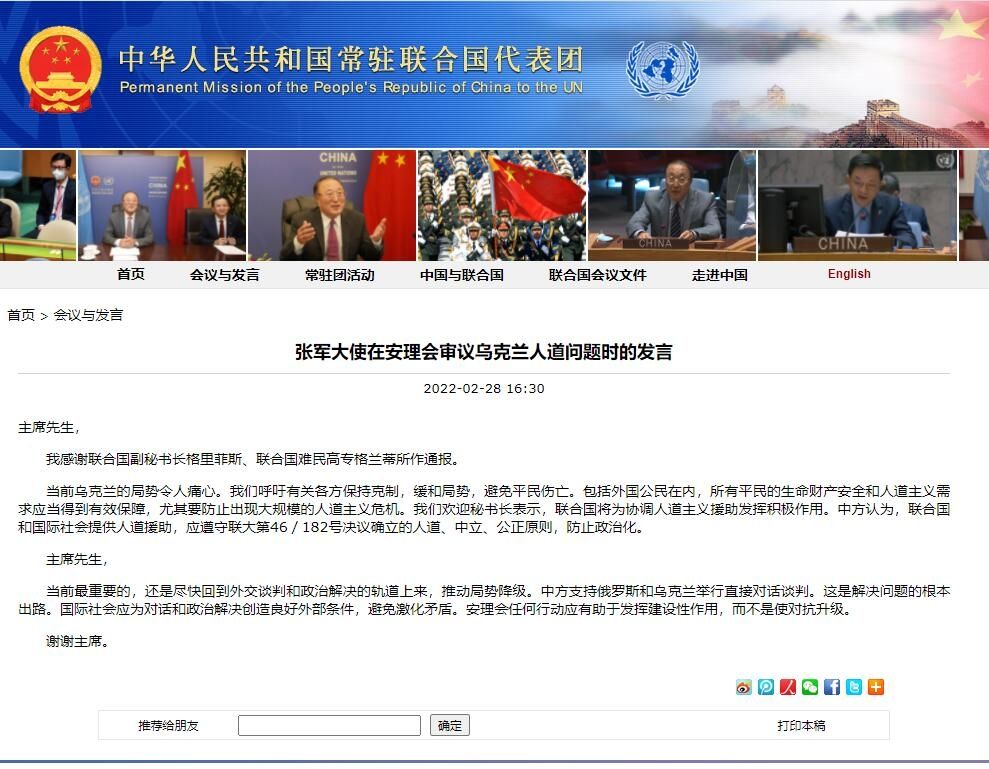Screen dimensions: 989x769
Task: Click the date 2022-02-28 16:30
Action: pos(484,389)
